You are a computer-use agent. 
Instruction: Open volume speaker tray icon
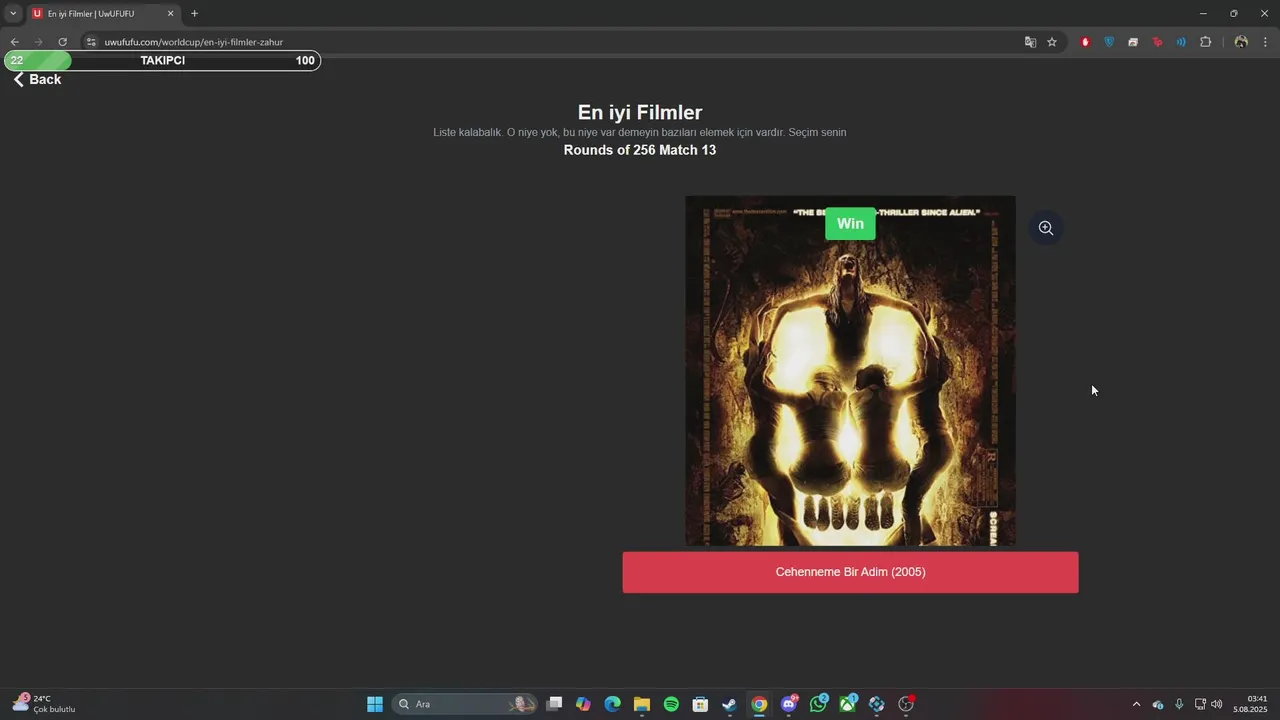point(1217,704)
